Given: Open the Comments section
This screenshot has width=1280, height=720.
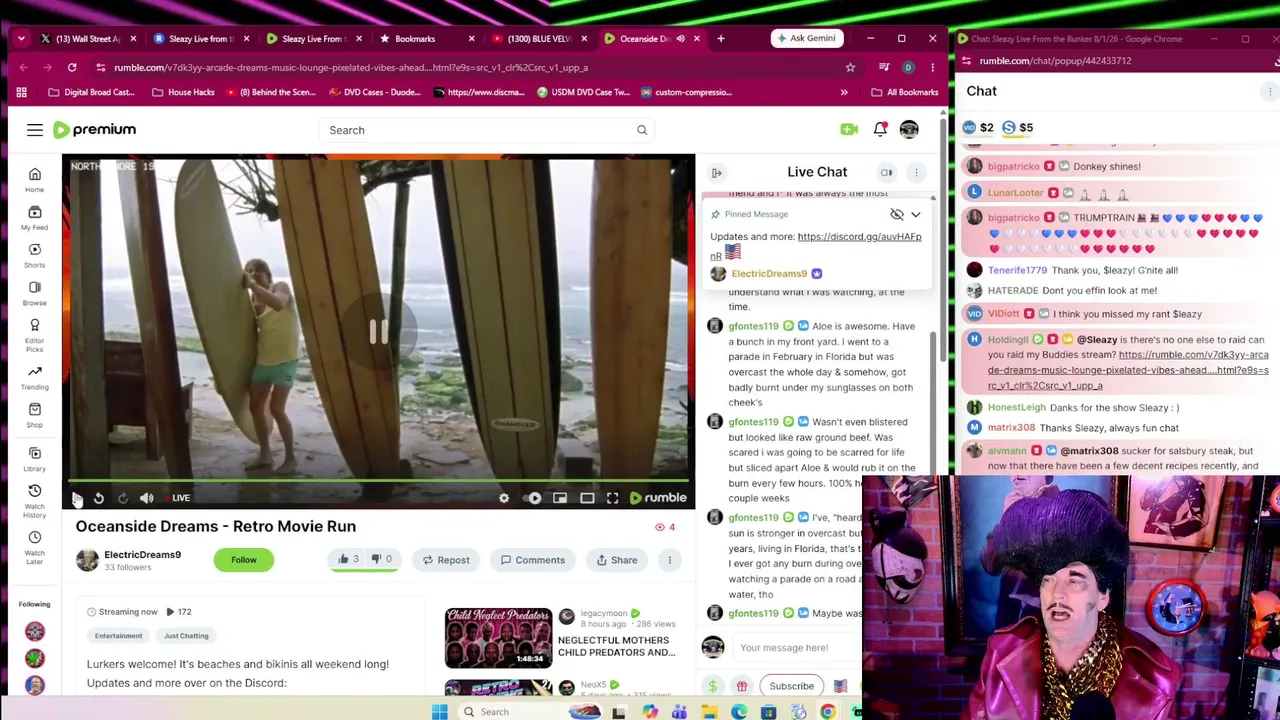Looking at the screenshot, I should pos(533,560).
